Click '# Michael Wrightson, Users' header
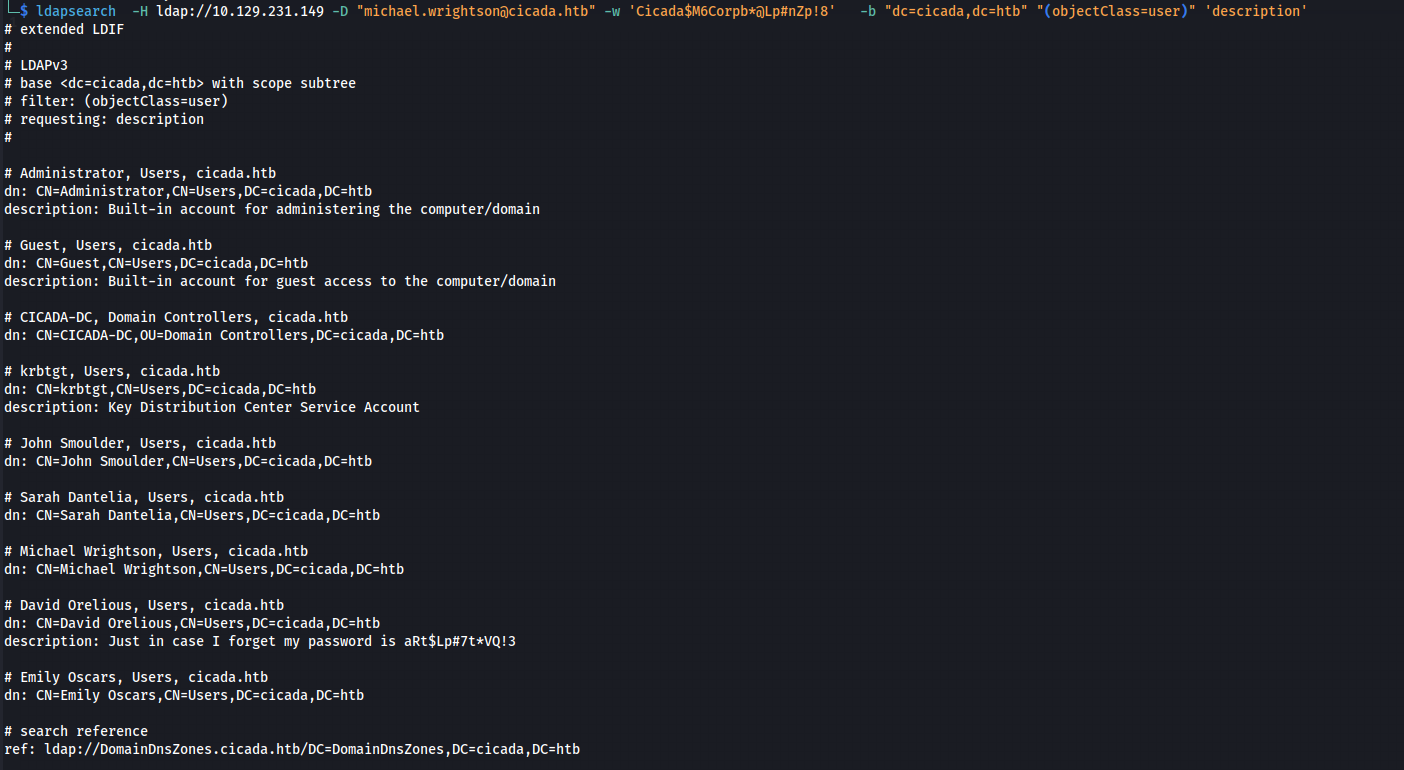Viewport: 1404px width, 770px height. tap(156, 551)
